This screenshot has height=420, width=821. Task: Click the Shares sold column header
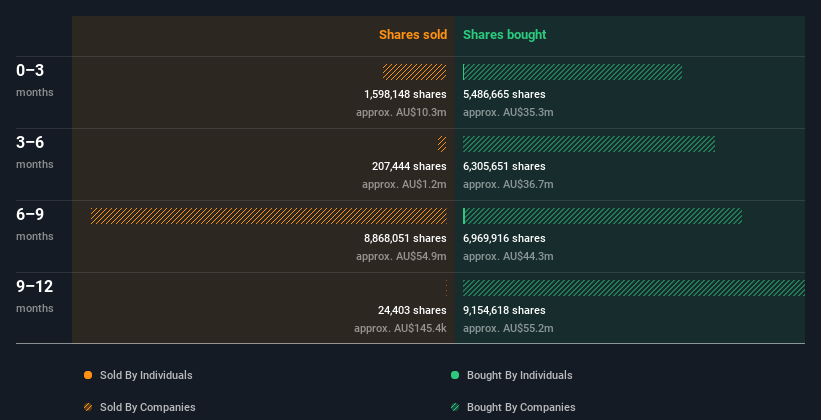click(x=413, y=35)
